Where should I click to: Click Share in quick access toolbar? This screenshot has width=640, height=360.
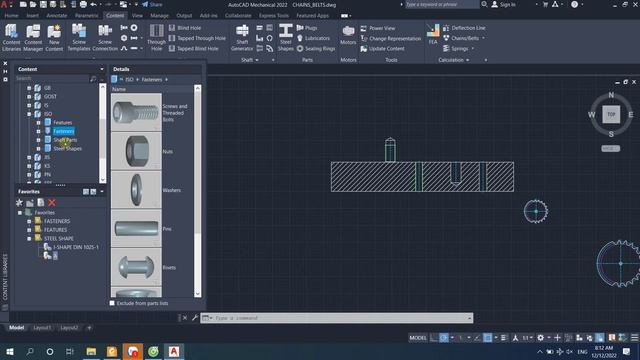click(152, 4)
